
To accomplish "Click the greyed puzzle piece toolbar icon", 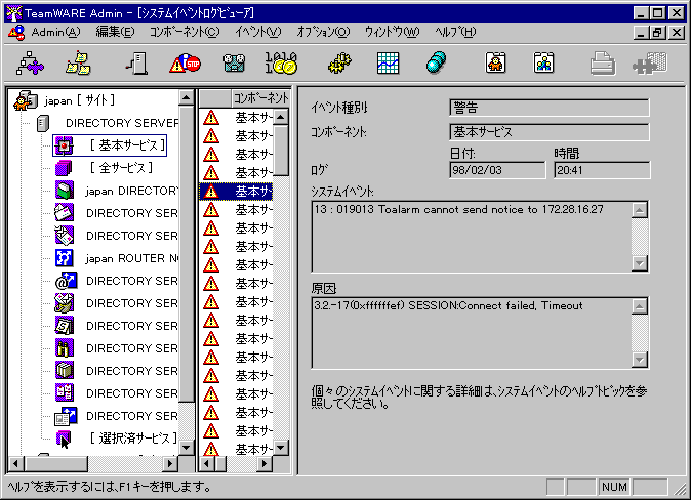I will click(x=650, y=63).
